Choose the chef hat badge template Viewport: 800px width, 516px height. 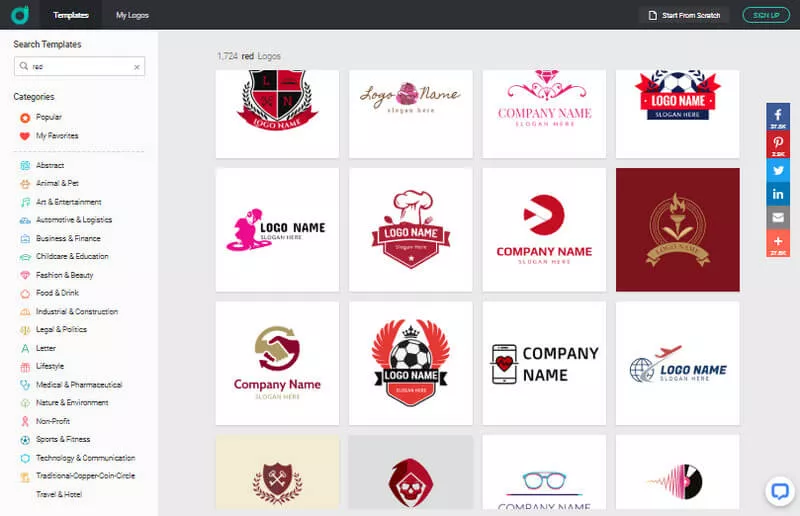[x=411, y=230]
